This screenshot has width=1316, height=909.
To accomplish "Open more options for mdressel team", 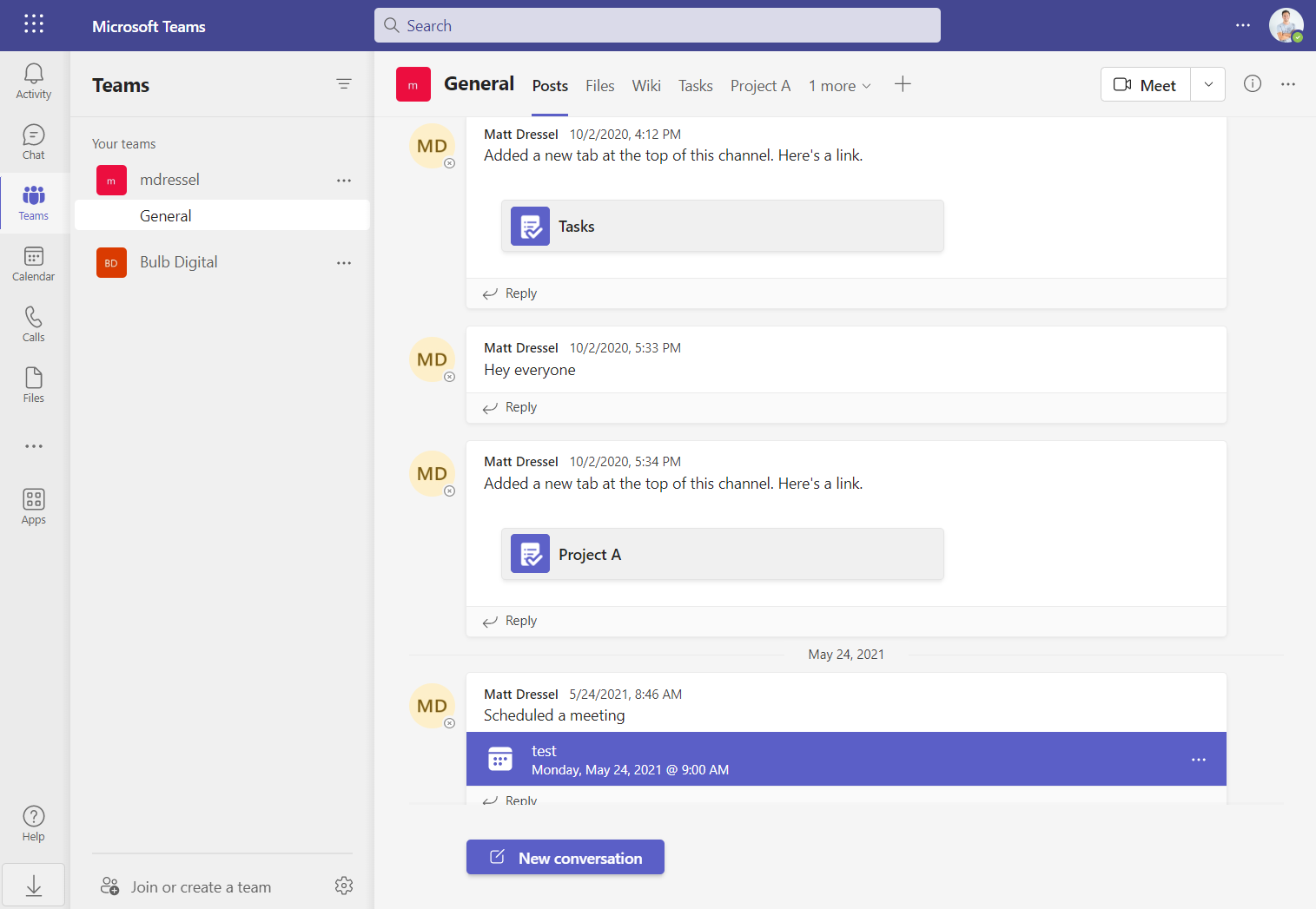I will click(344, 181).
